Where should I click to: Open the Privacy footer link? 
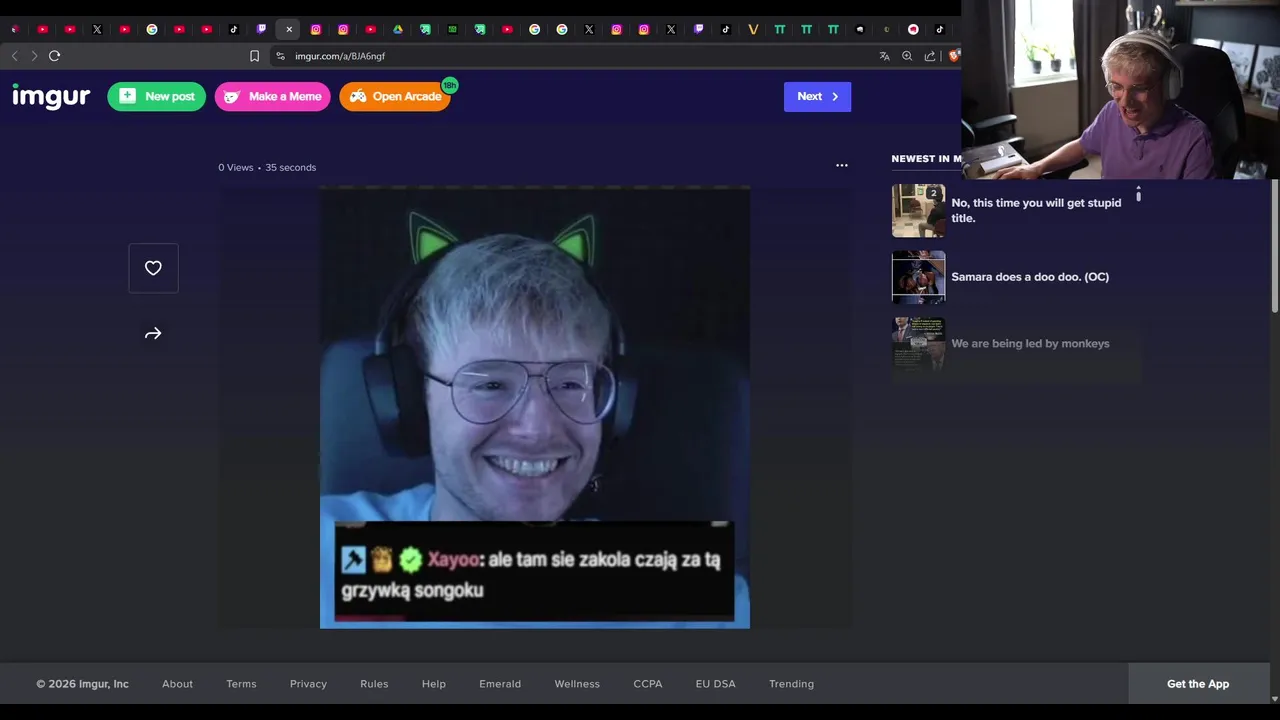point(308,684)
